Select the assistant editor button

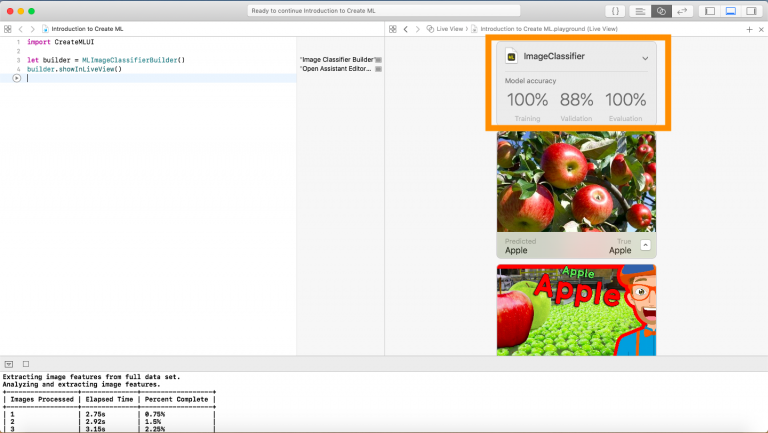pos(661,11)
